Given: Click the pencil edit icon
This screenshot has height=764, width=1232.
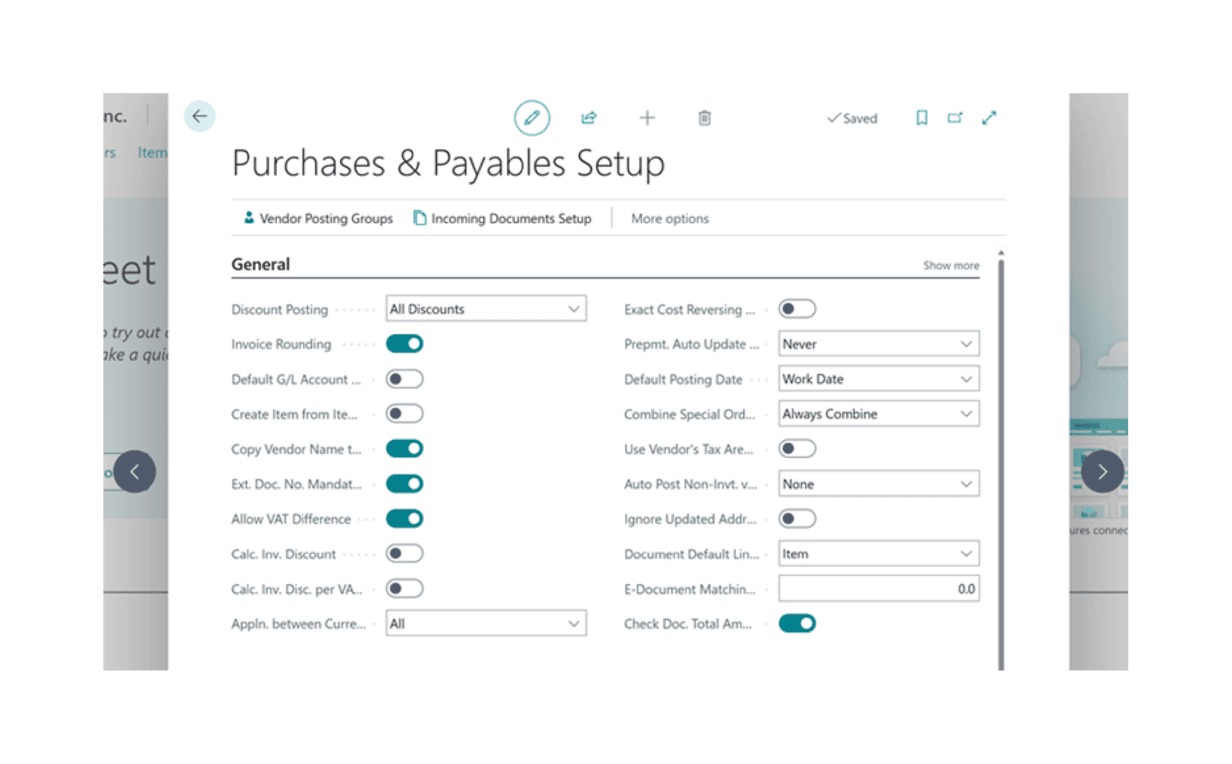Looking at the screenshot, I should [532, 118].
